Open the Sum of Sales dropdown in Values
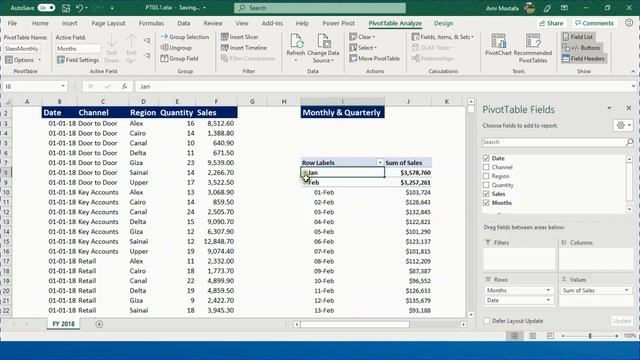This screenshot has width=640, height=360. pyautogui.click(x=627, y=290)
